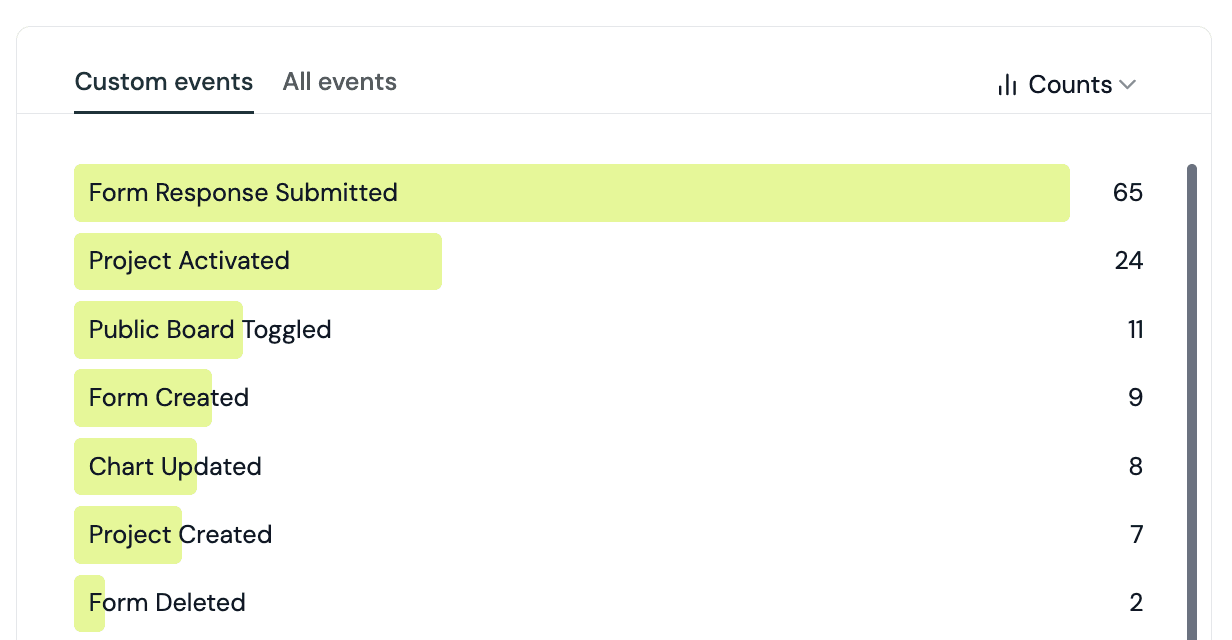Select the Project Created event label
The height and width of the screenshot is (640, 1232).
[180, 535]
